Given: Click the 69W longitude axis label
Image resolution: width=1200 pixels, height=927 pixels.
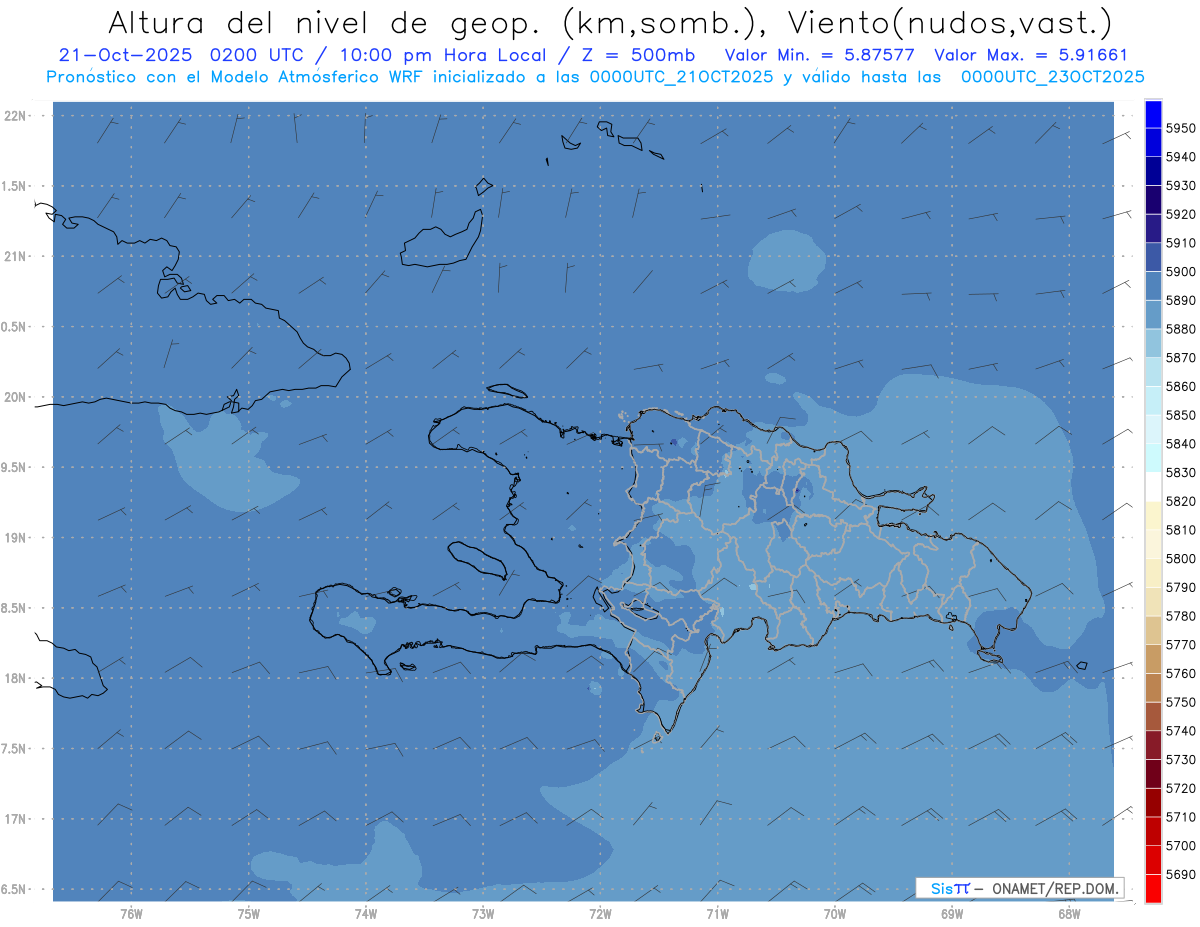Looking at the screenshot, I should (x=951, y=914).
